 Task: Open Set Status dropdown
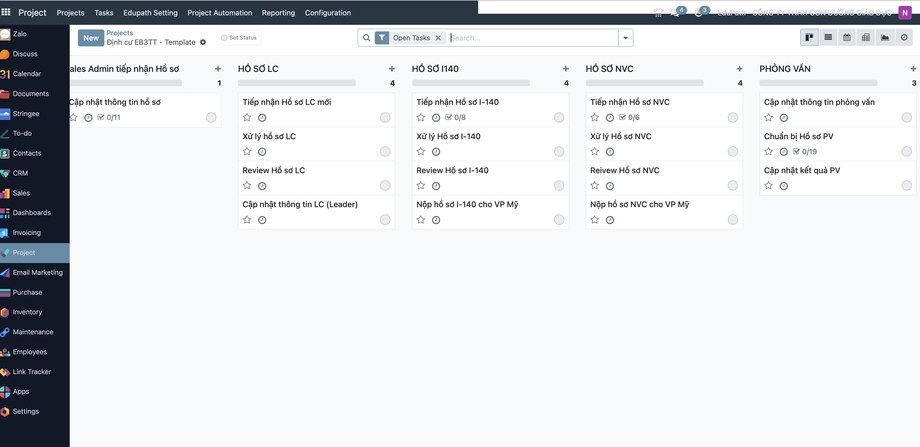(239, 38)
